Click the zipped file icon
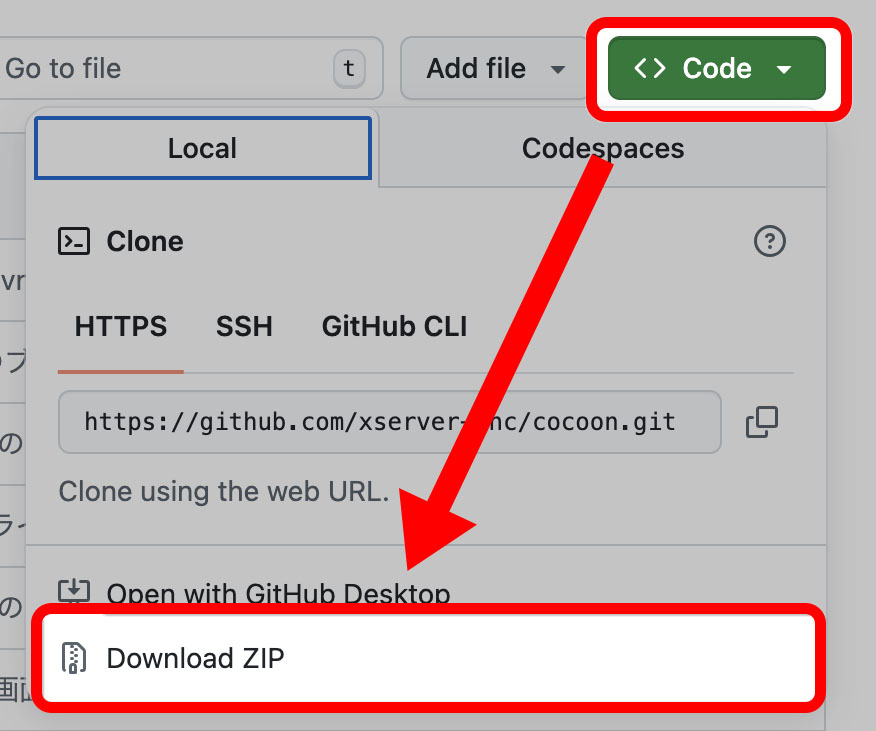This screenshot has width=876, height=731. coord(74,658)
